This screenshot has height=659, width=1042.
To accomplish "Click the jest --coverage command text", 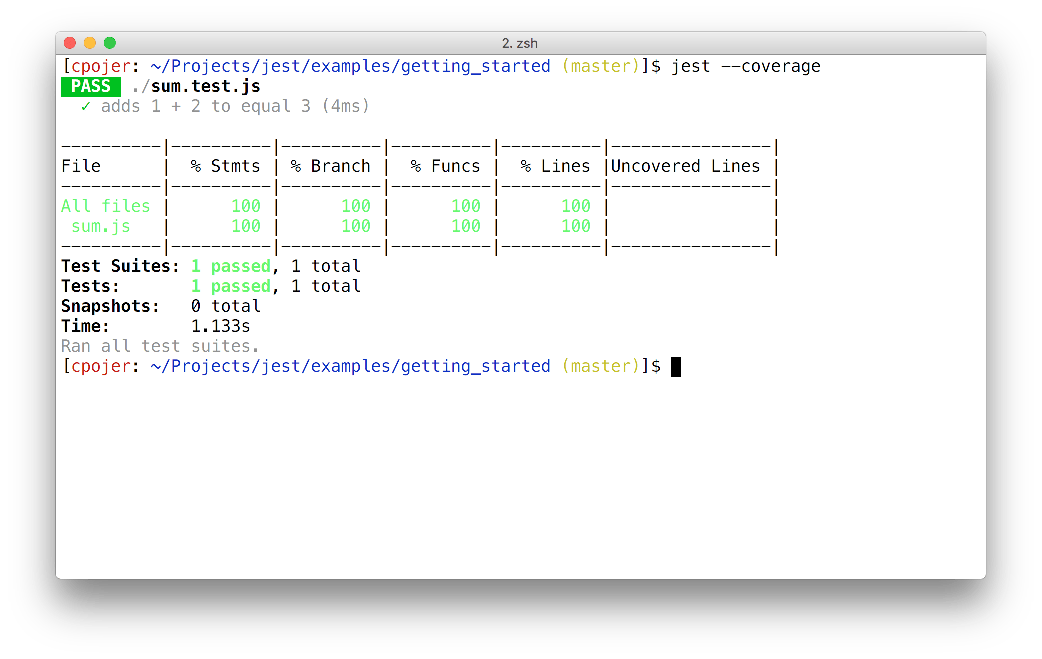I will tap(745, 66).
